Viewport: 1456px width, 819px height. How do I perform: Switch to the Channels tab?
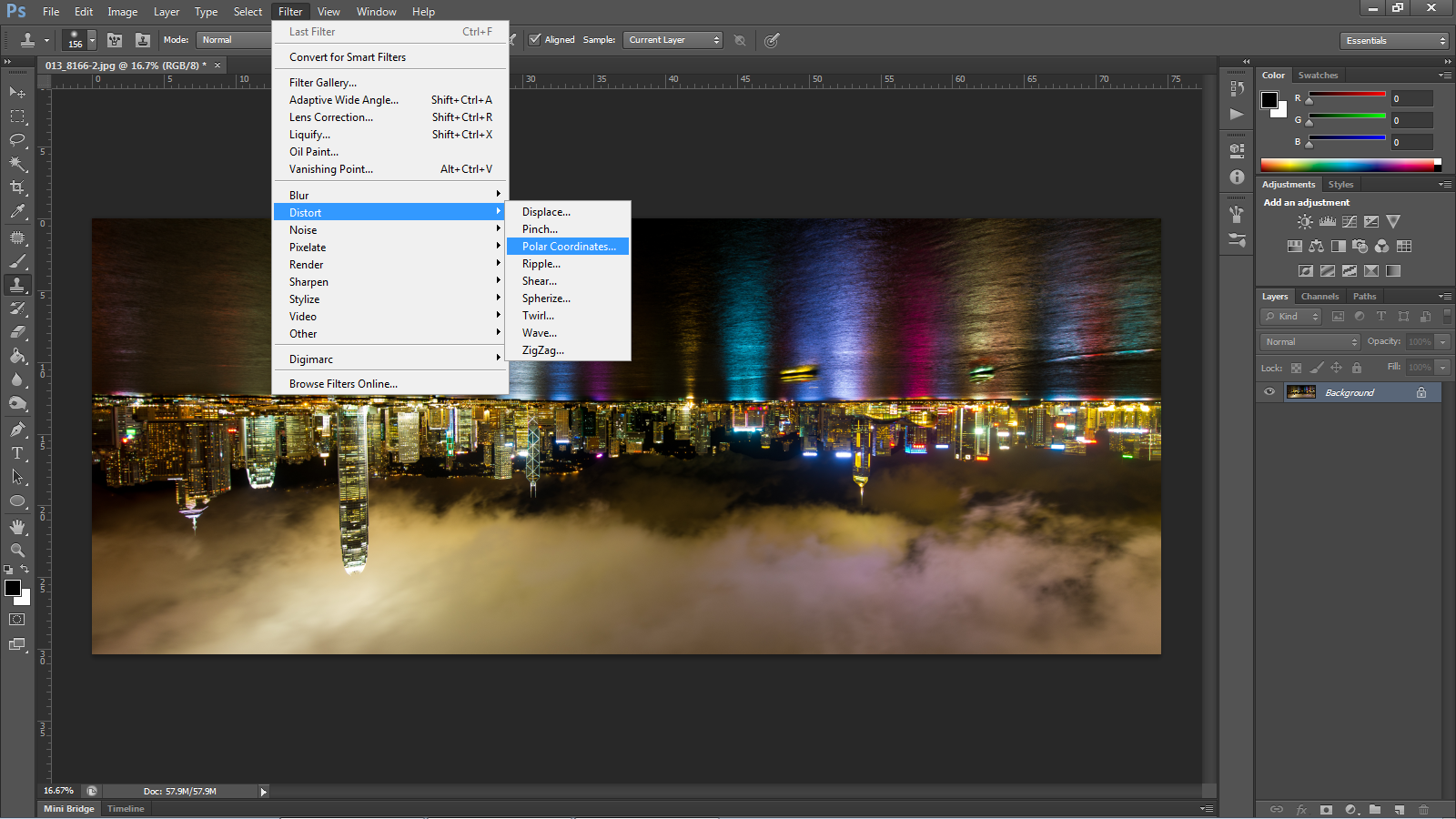tap(1319, 297)
